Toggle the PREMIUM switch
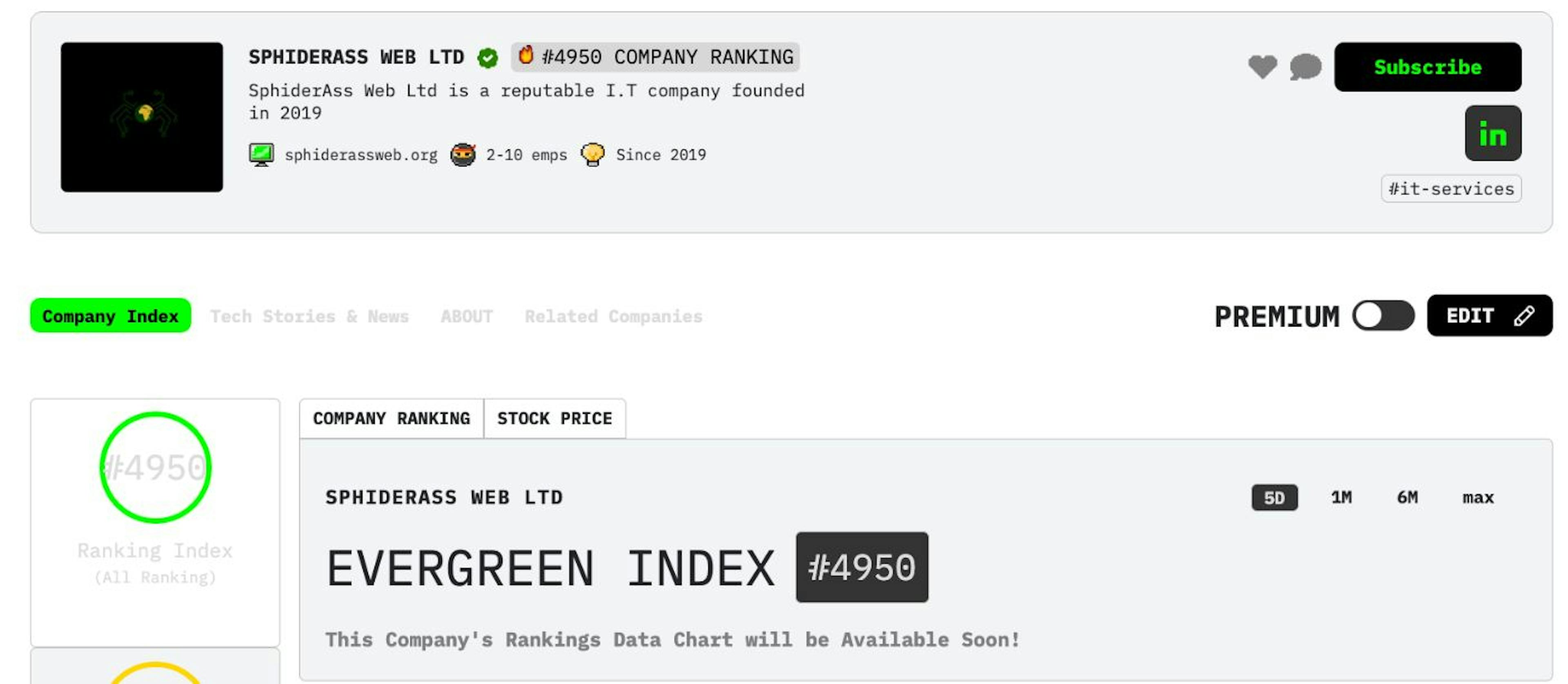This screenshot has width=1568, height=684. pyautogui.click(x=1383, y=316)
